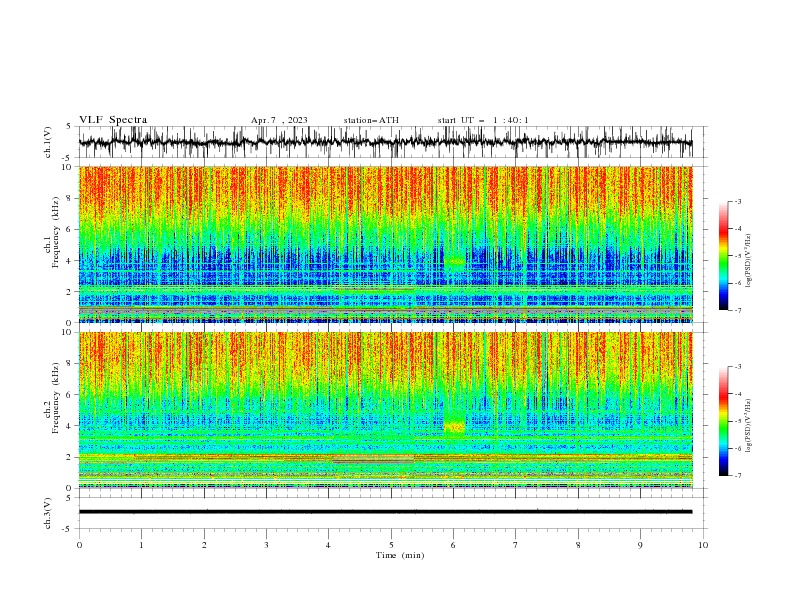792x612 pixels.
Task: Click the ch.1 colorbar log(PSD) label
Action: 748,261
